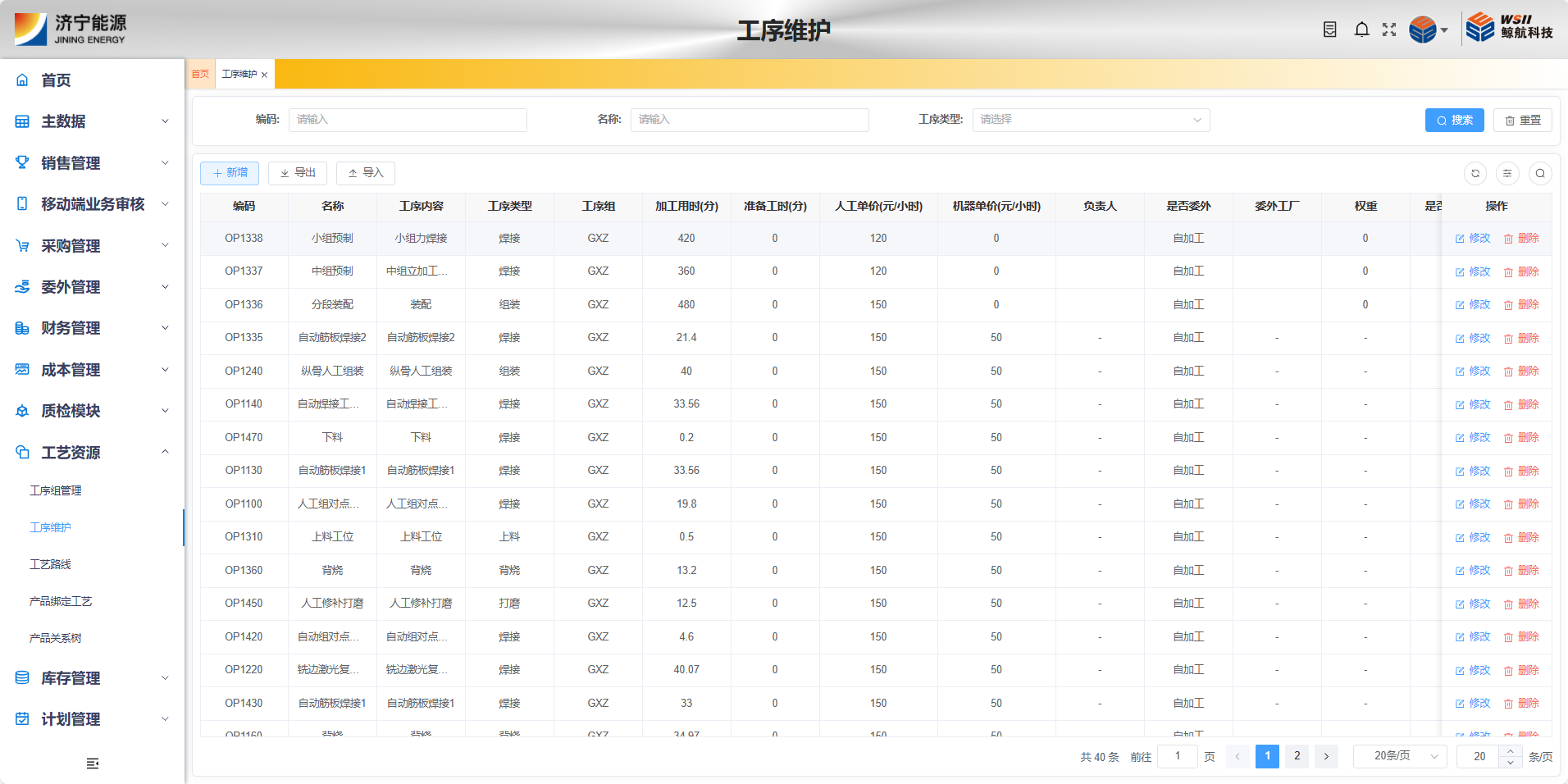Viewport: 1568px width, 784px height.
Task: Go to page 2
Action: click(1297, 756)
